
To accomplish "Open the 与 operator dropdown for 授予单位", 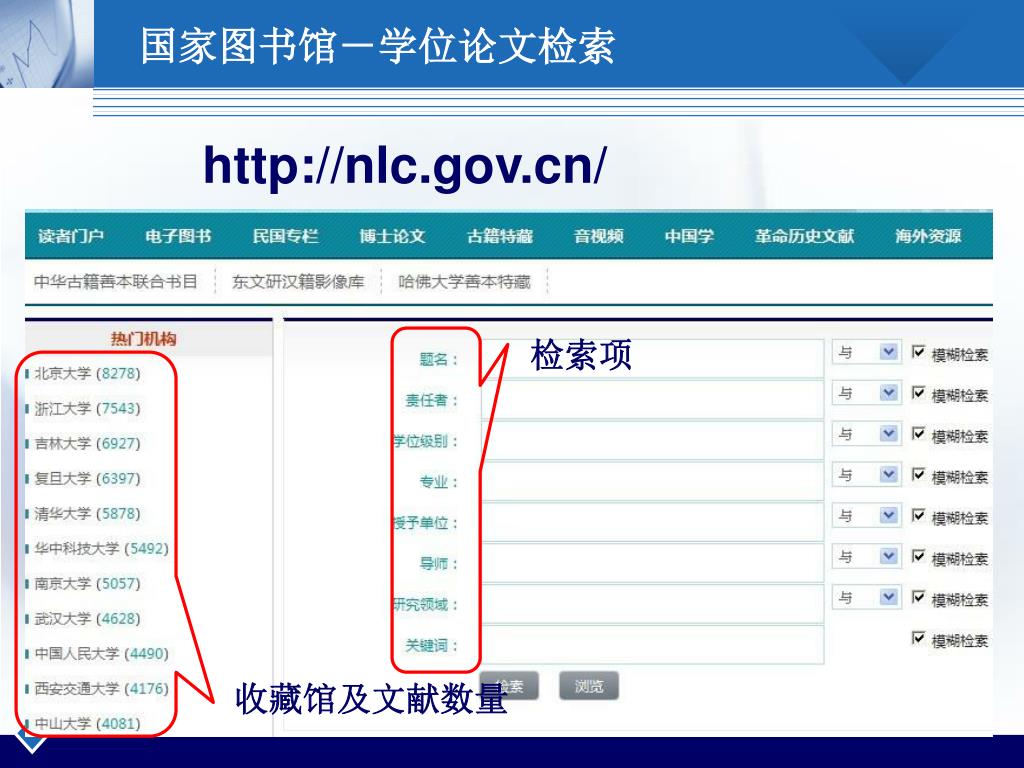I will pyautogui.click(x=867, y=516).
